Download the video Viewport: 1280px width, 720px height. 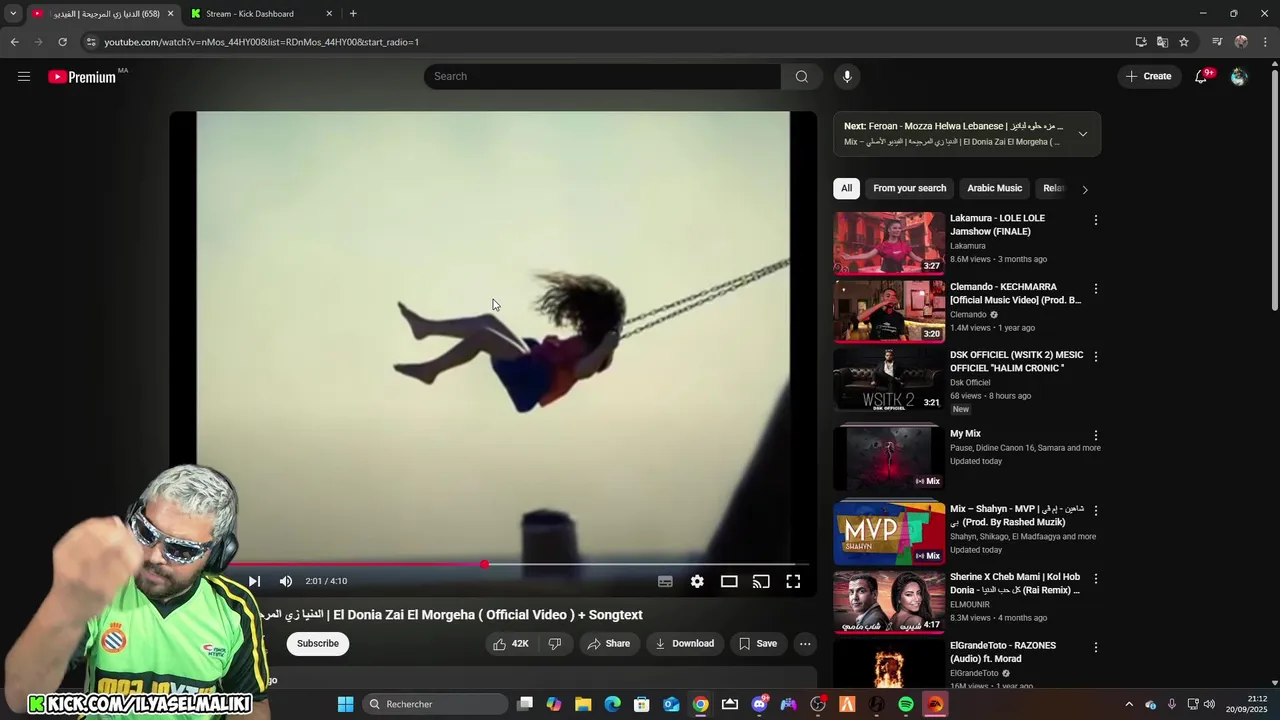point(685,644)
